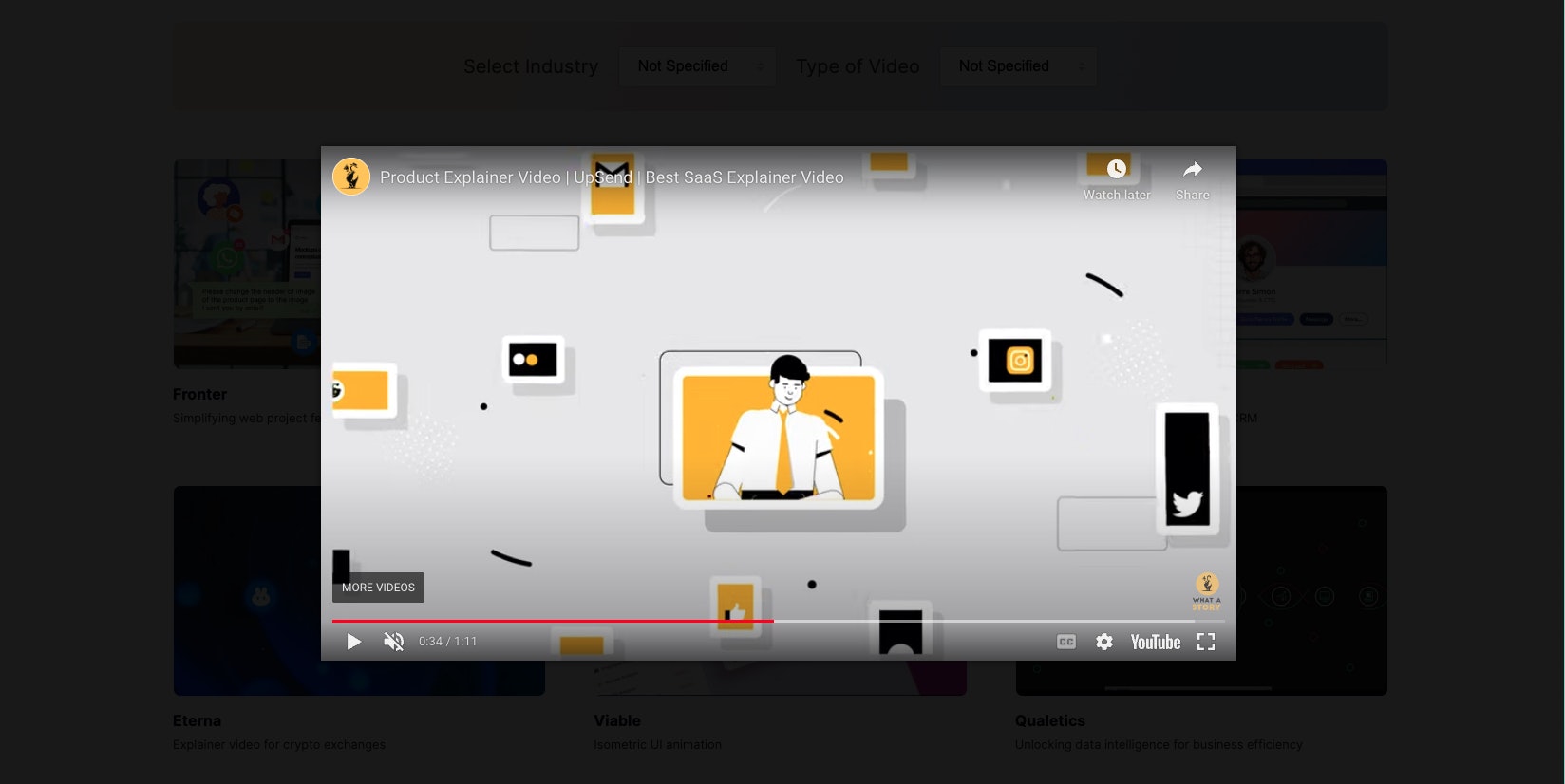Click the Eterna title
This screenshot has height=784, width=1565.
(x=197, y=720)
